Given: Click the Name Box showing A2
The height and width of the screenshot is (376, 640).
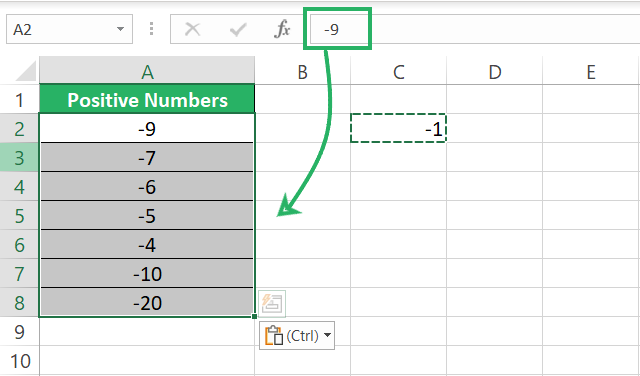Looking at the screenshot, I should (69, 29).
